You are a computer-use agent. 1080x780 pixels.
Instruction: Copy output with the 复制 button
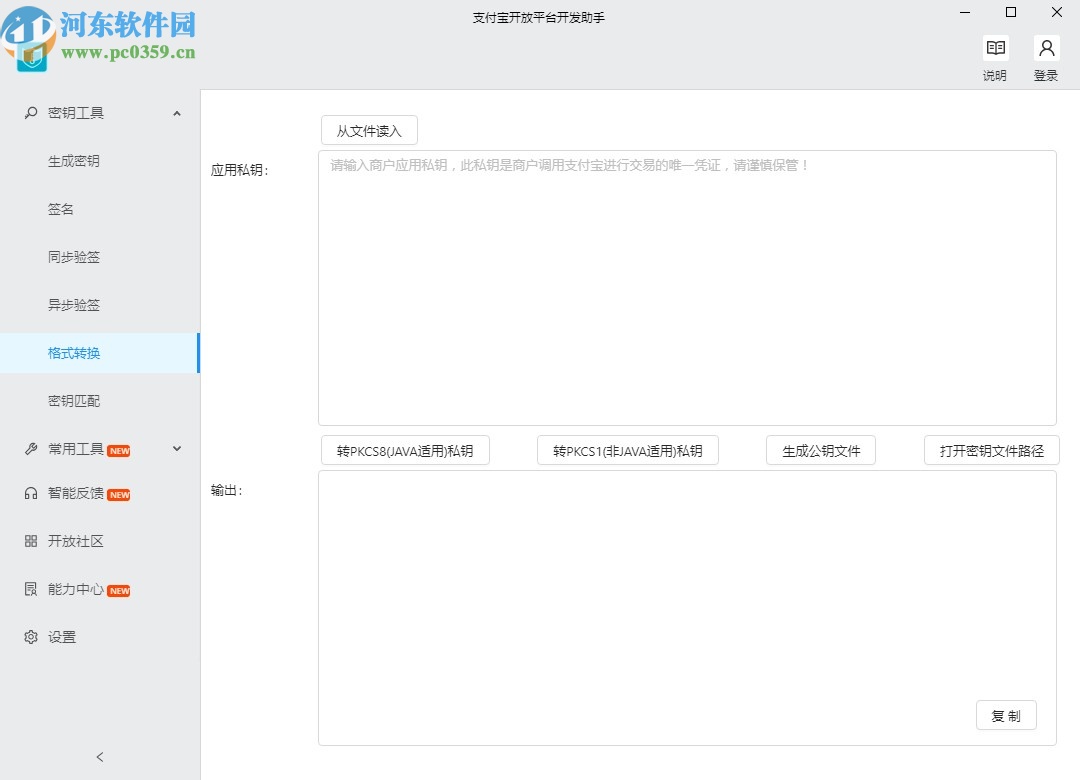pyautogui.click(x=1006, y=715)
